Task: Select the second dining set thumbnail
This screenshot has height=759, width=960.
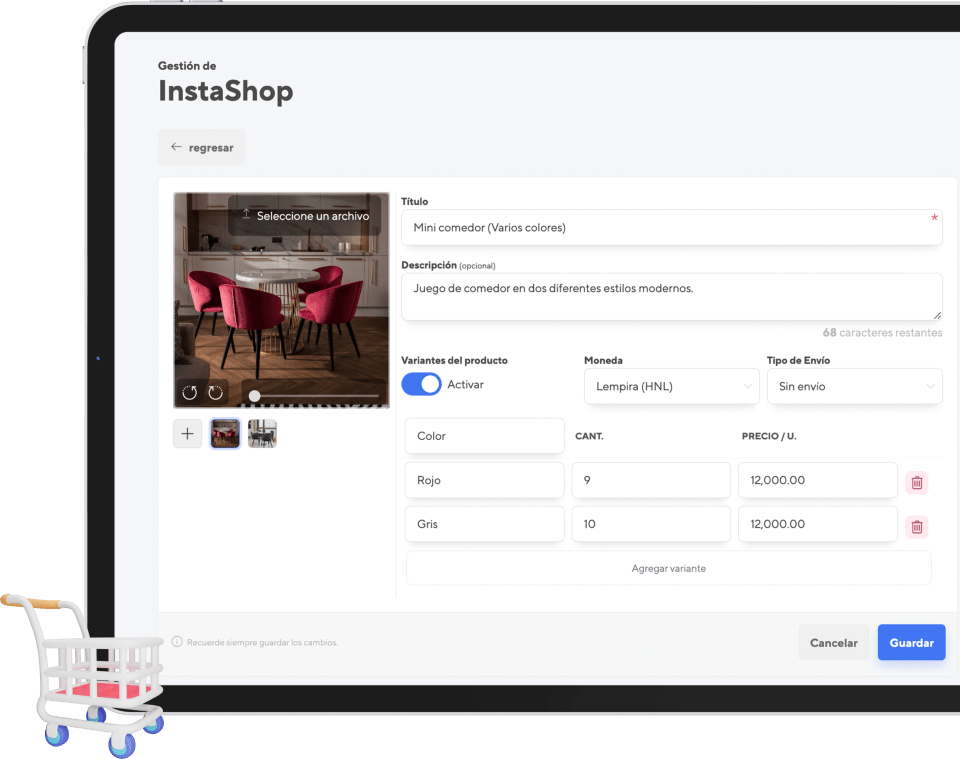Action: 262,434
